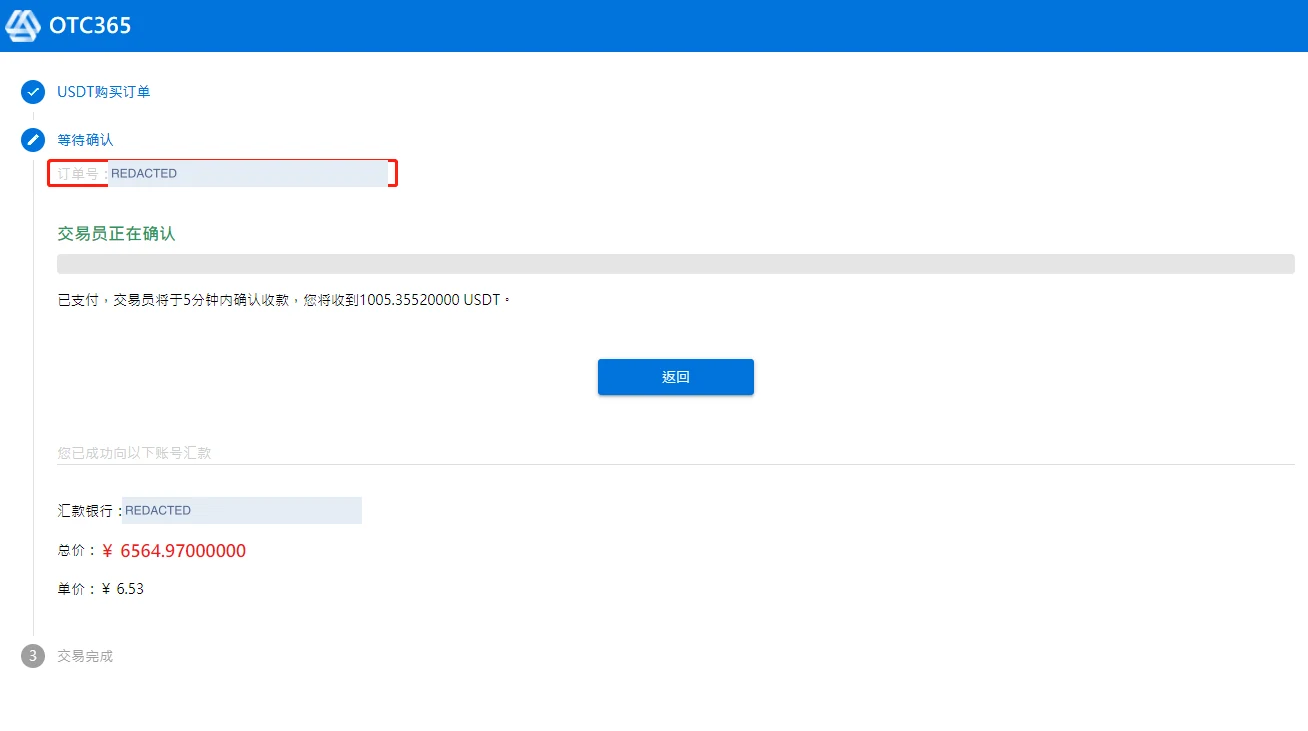Click the step 3 circle icon

pos(33,656)
